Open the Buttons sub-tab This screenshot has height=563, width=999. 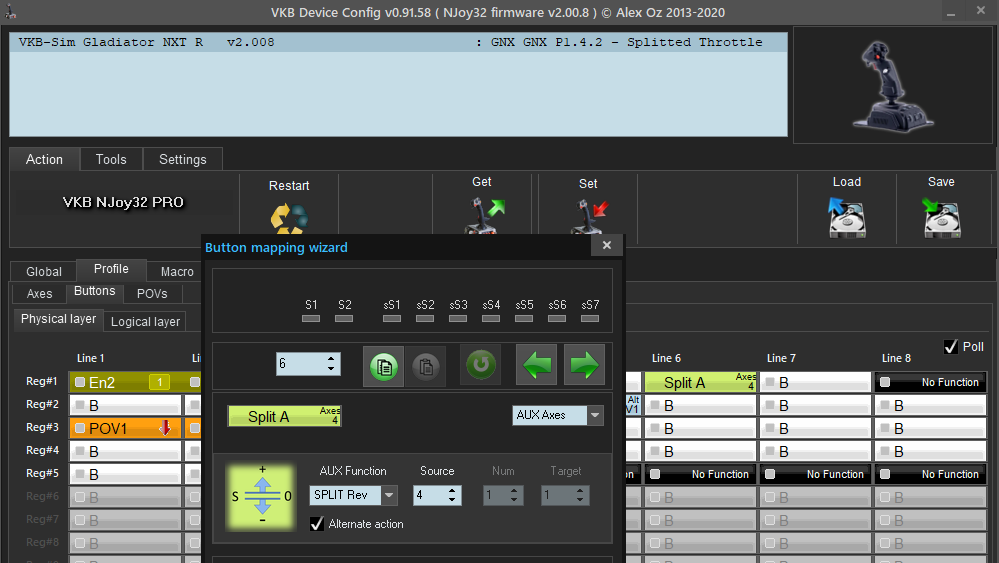click(x=94, y=291)
